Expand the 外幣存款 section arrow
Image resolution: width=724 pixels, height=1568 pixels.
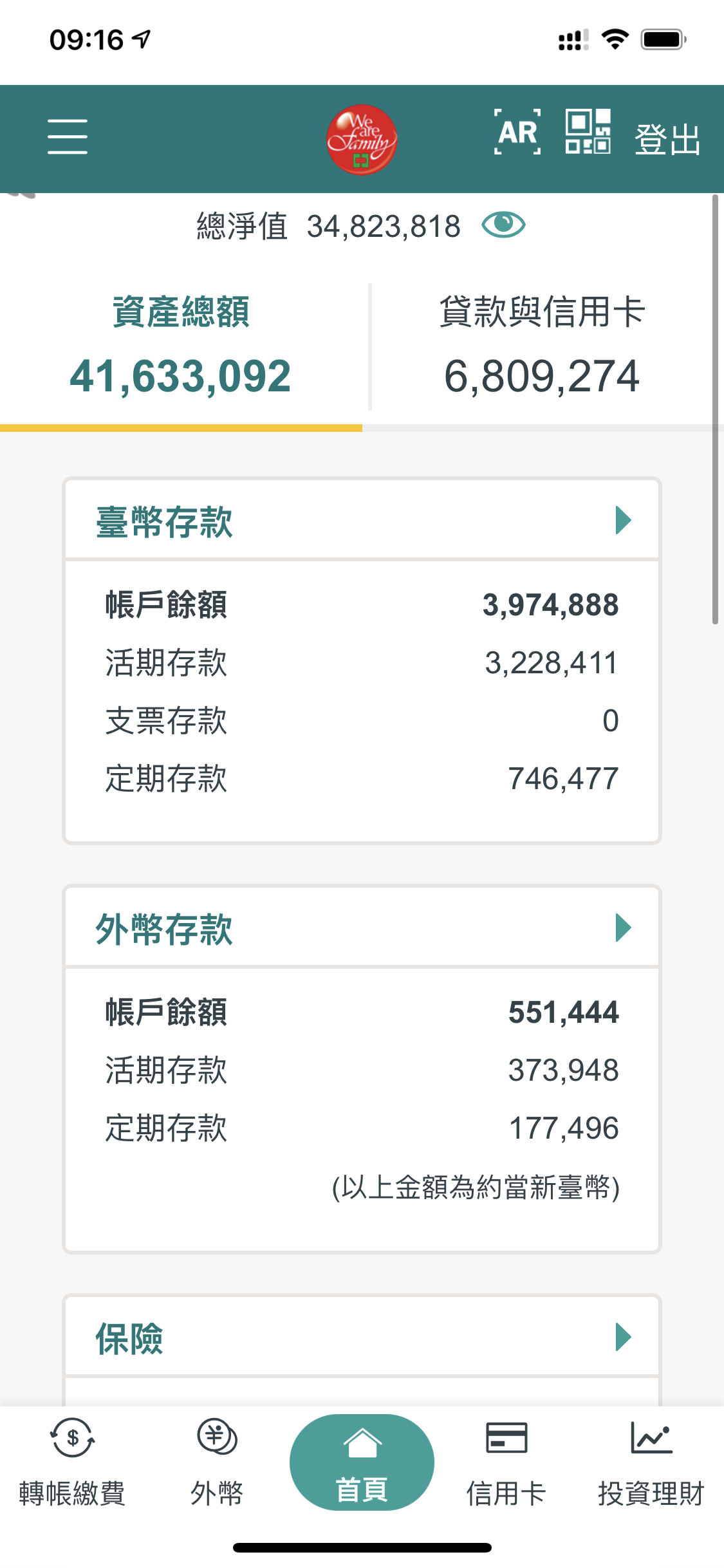(x=623, y=928)
